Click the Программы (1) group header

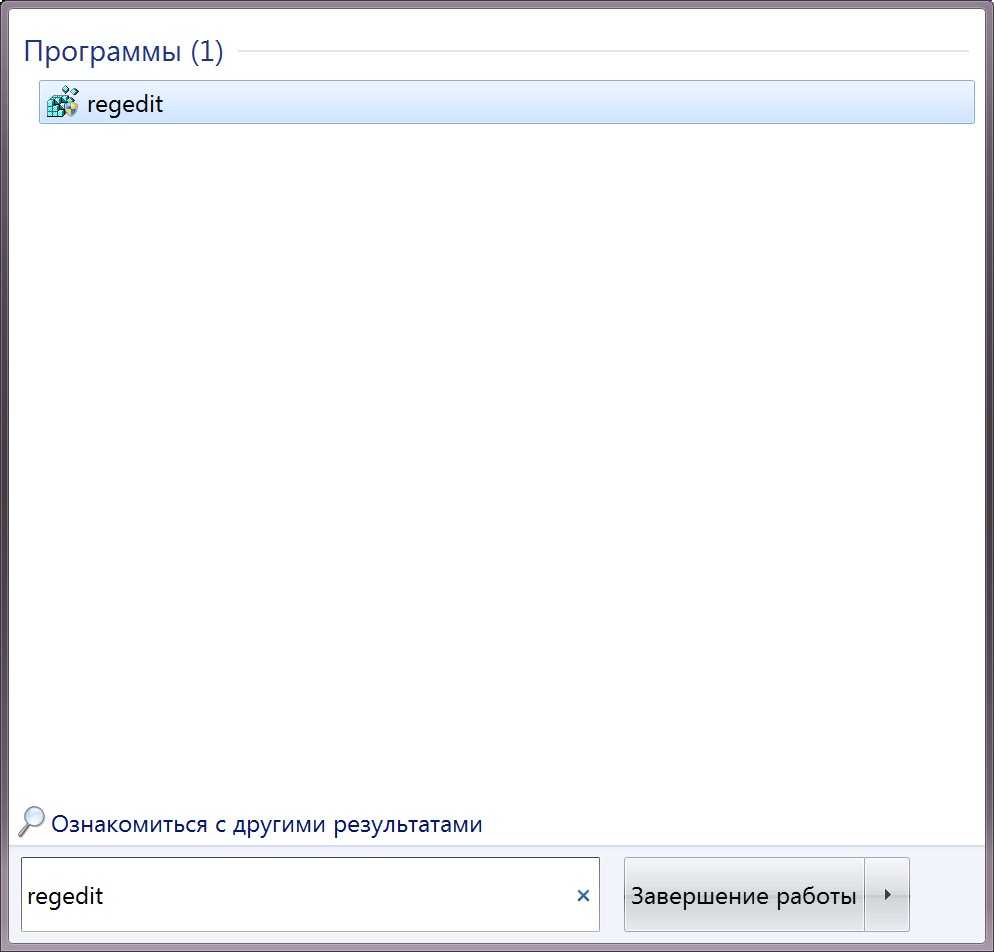coord(123,52)
